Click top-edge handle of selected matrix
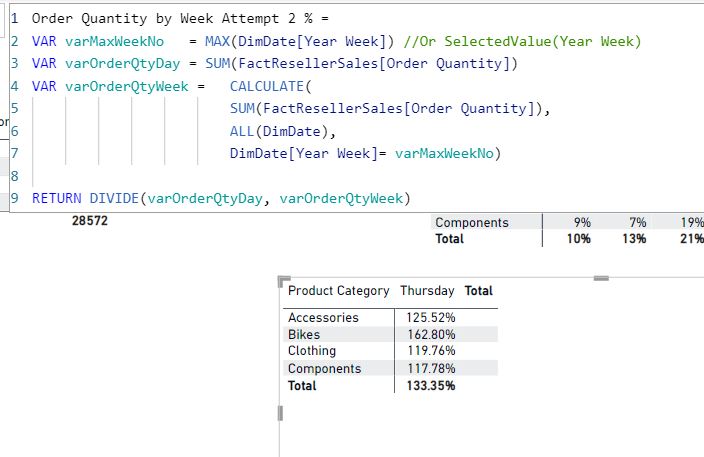This screenshot has width=704, height=457. [601, 278]
